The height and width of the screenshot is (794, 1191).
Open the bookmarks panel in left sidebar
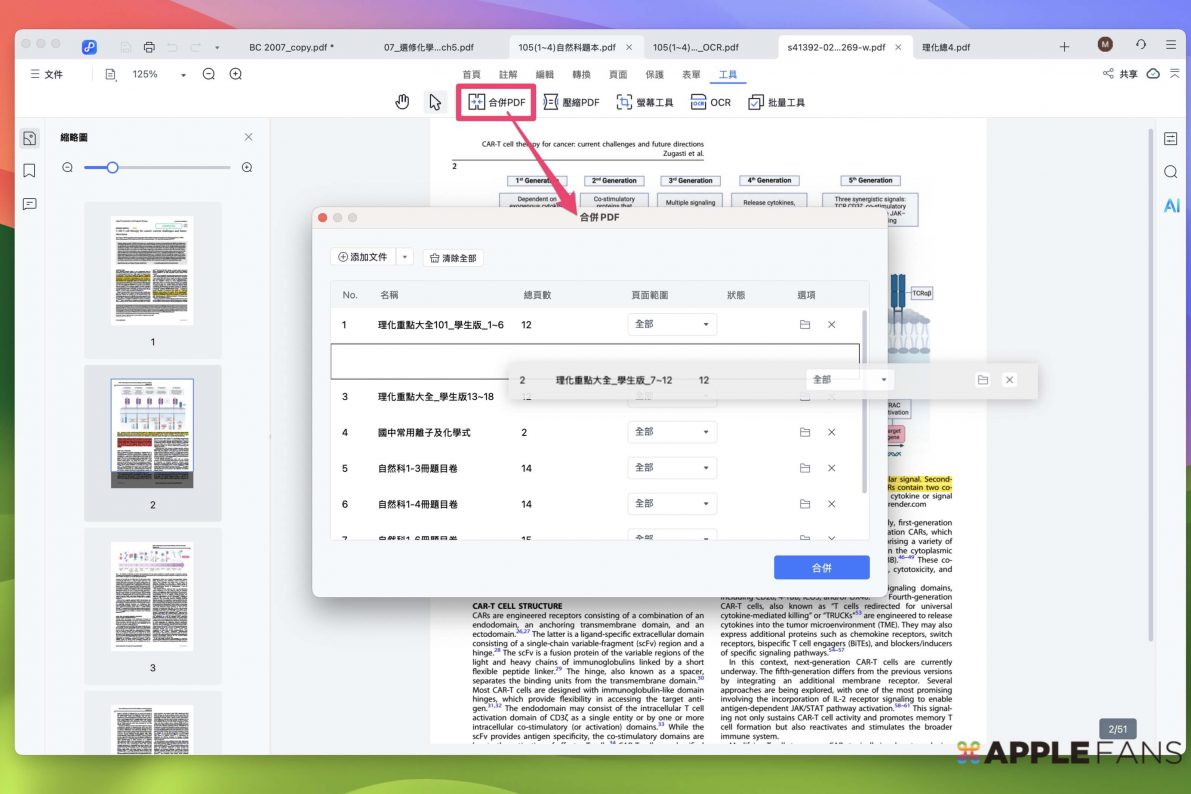tap(29, 171)
